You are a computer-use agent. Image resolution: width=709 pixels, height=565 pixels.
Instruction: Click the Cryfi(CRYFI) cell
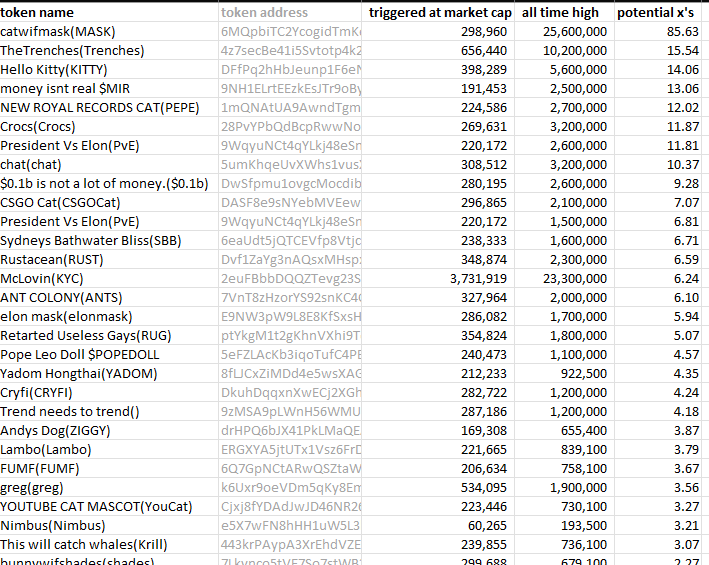click(109, 392)
